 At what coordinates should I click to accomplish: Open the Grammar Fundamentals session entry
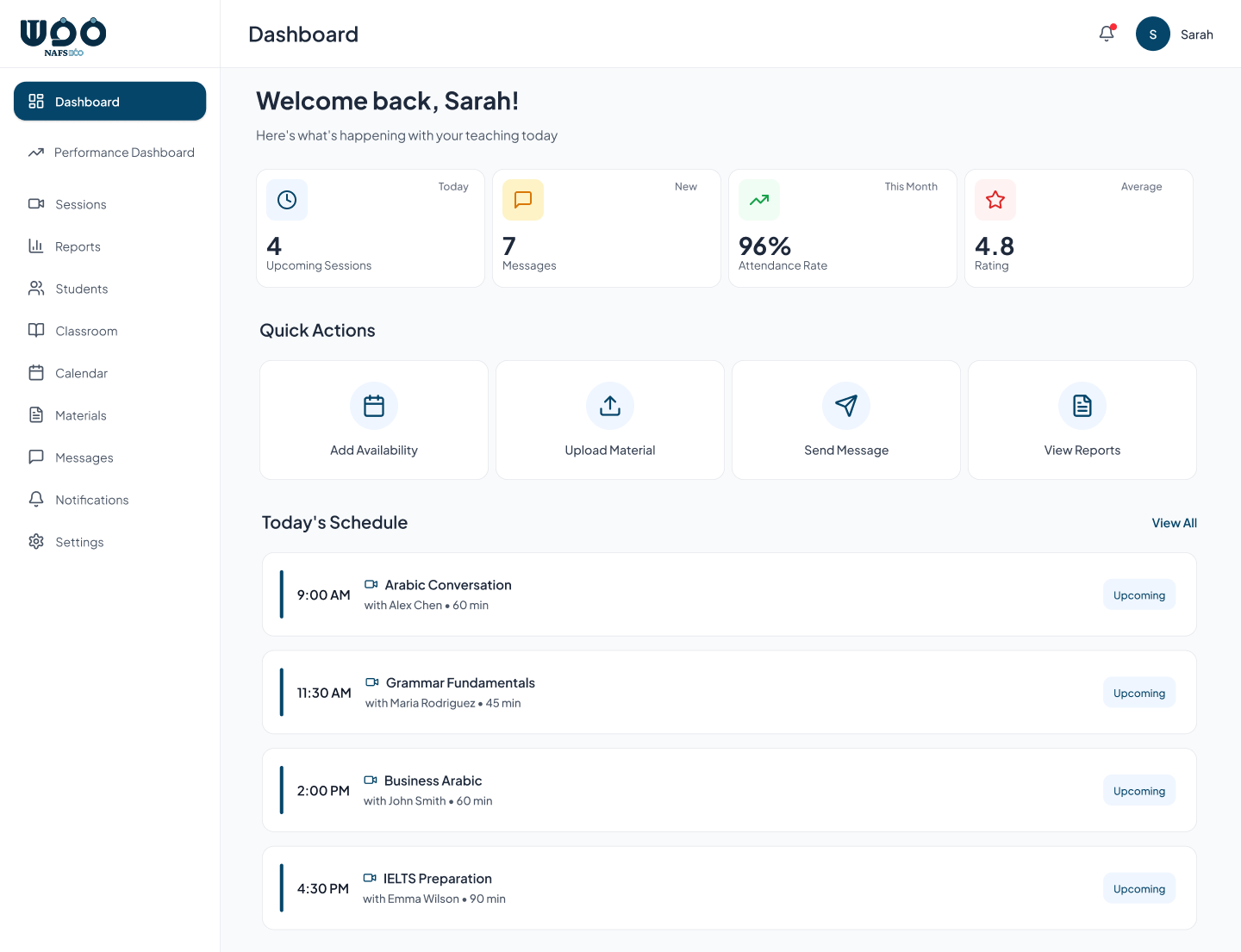point(729,692)
